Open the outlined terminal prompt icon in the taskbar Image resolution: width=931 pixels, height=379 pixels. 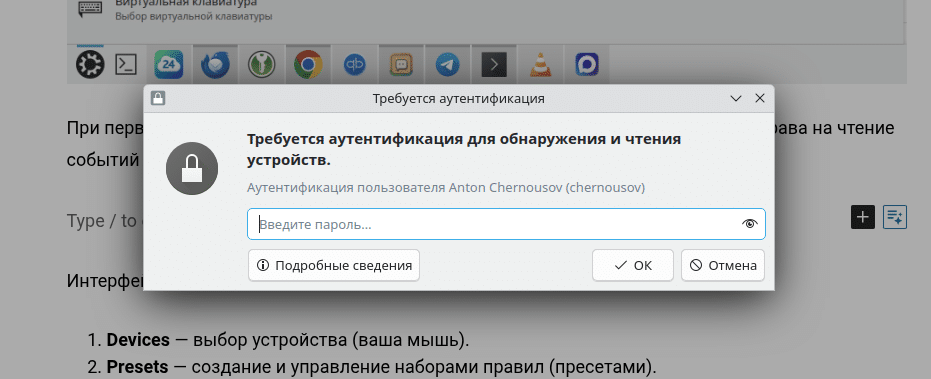coord(126,64)
